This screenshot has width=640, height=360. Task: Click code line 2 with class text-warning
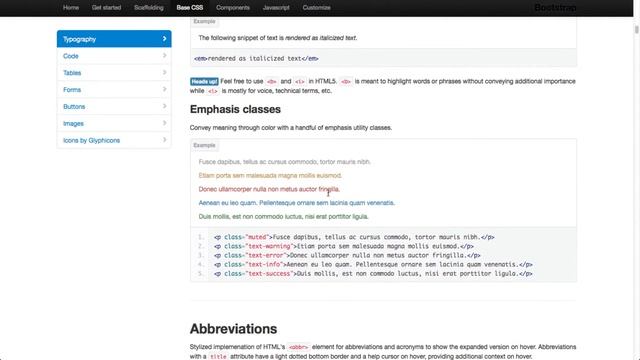(x=344, y=246)
